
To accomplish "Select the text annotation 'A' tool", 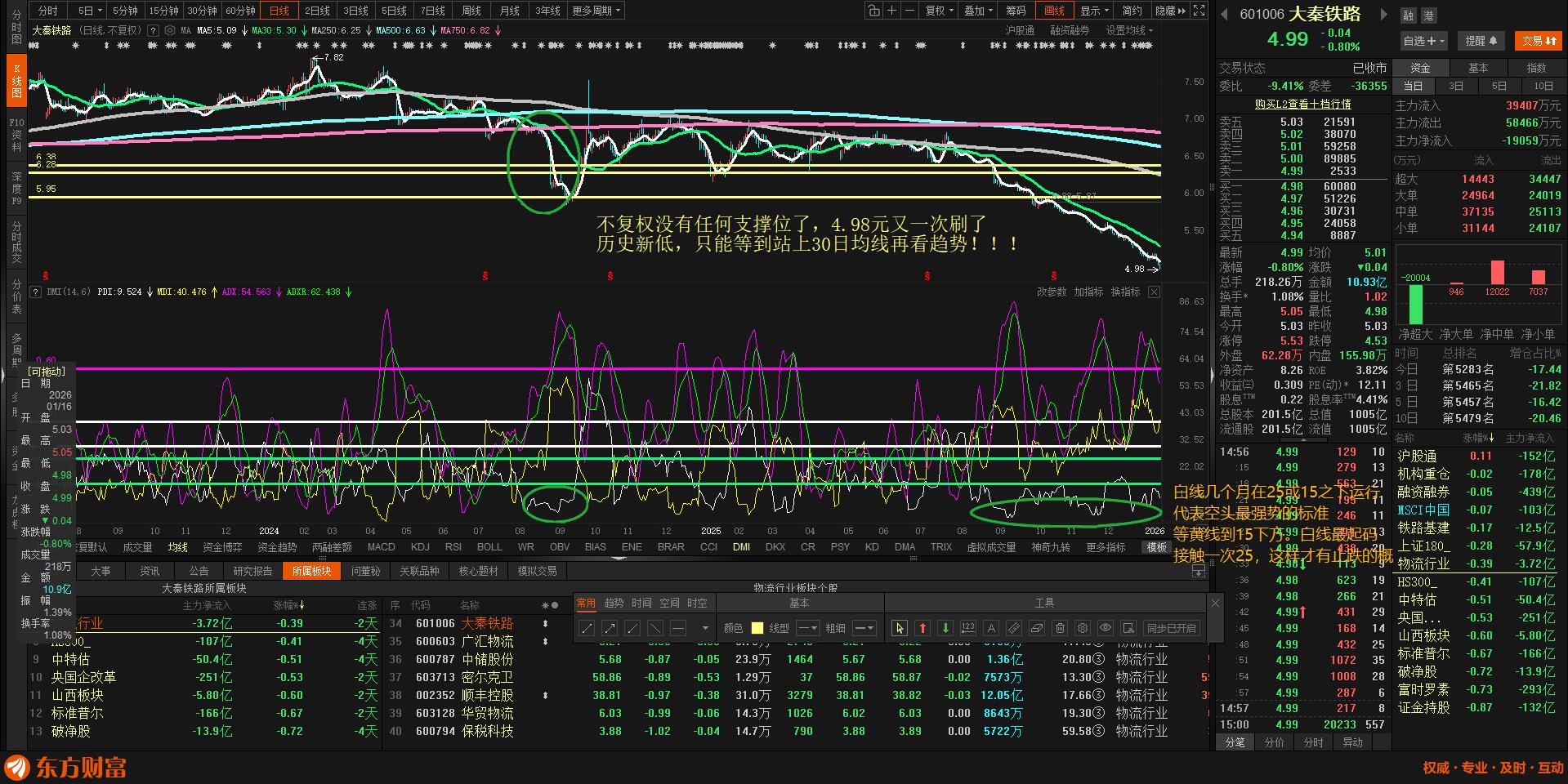I will tap(991, 628).
